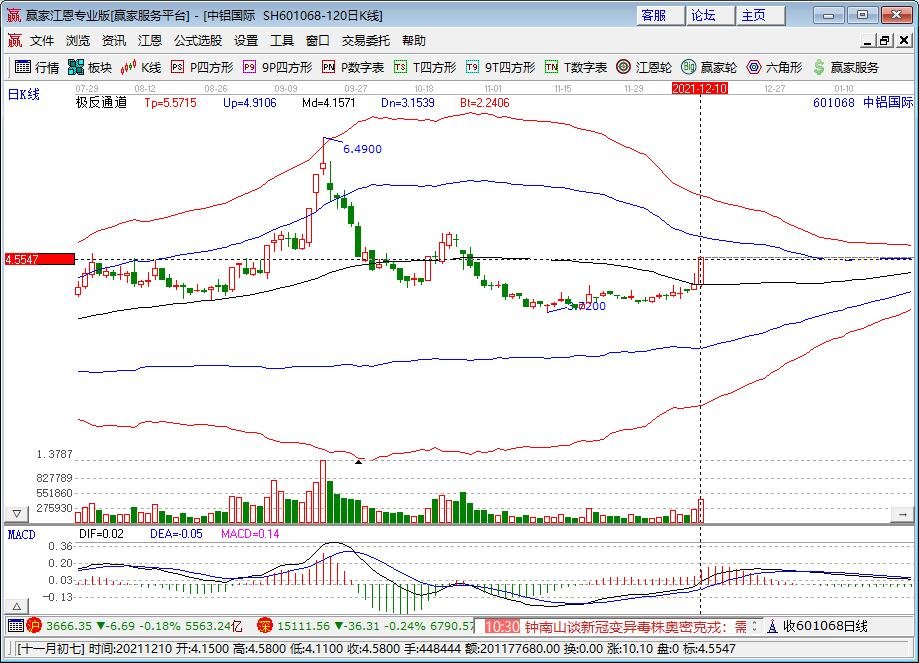The image size is (919, 663).
Task: Click the 2021-12-10 date marker
Action: 699,88
